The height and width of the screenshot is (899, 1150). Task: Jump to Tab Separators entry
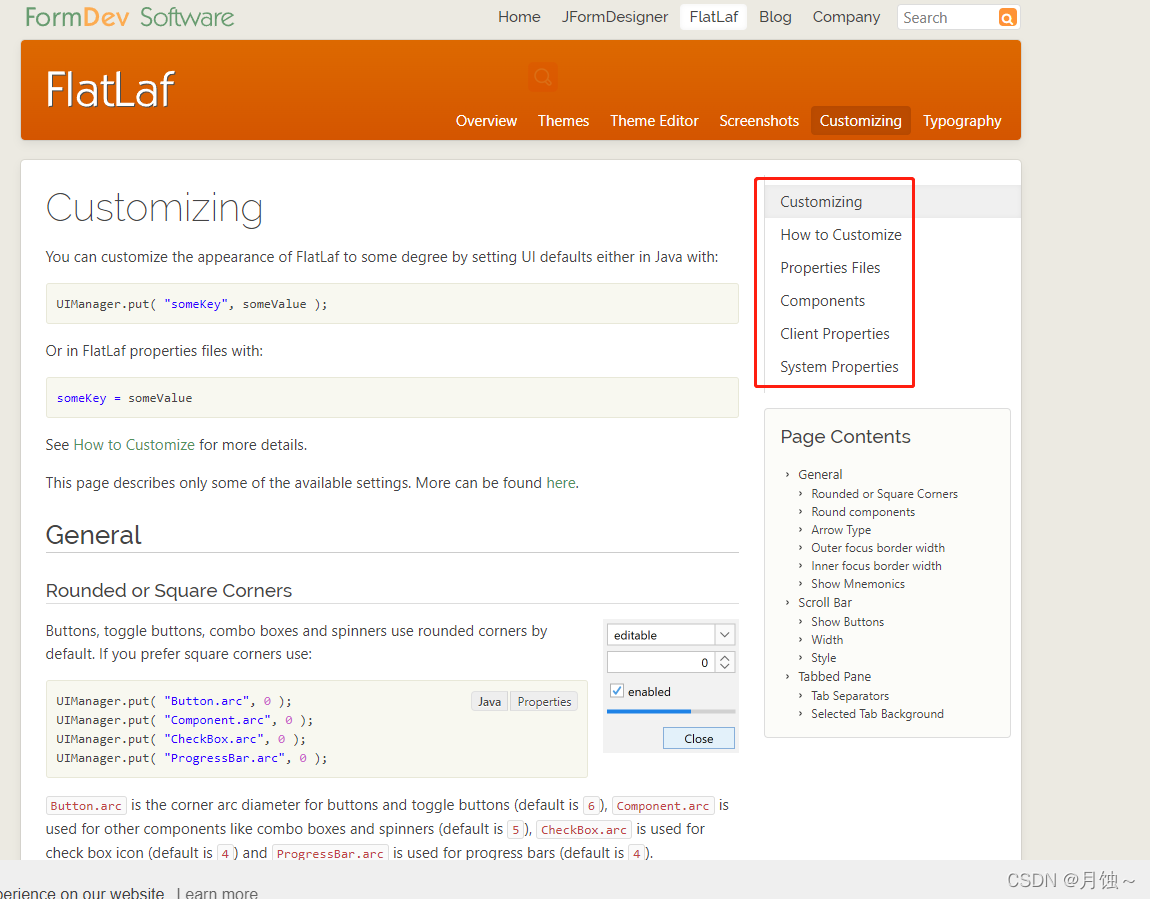[x=849, y=696]
